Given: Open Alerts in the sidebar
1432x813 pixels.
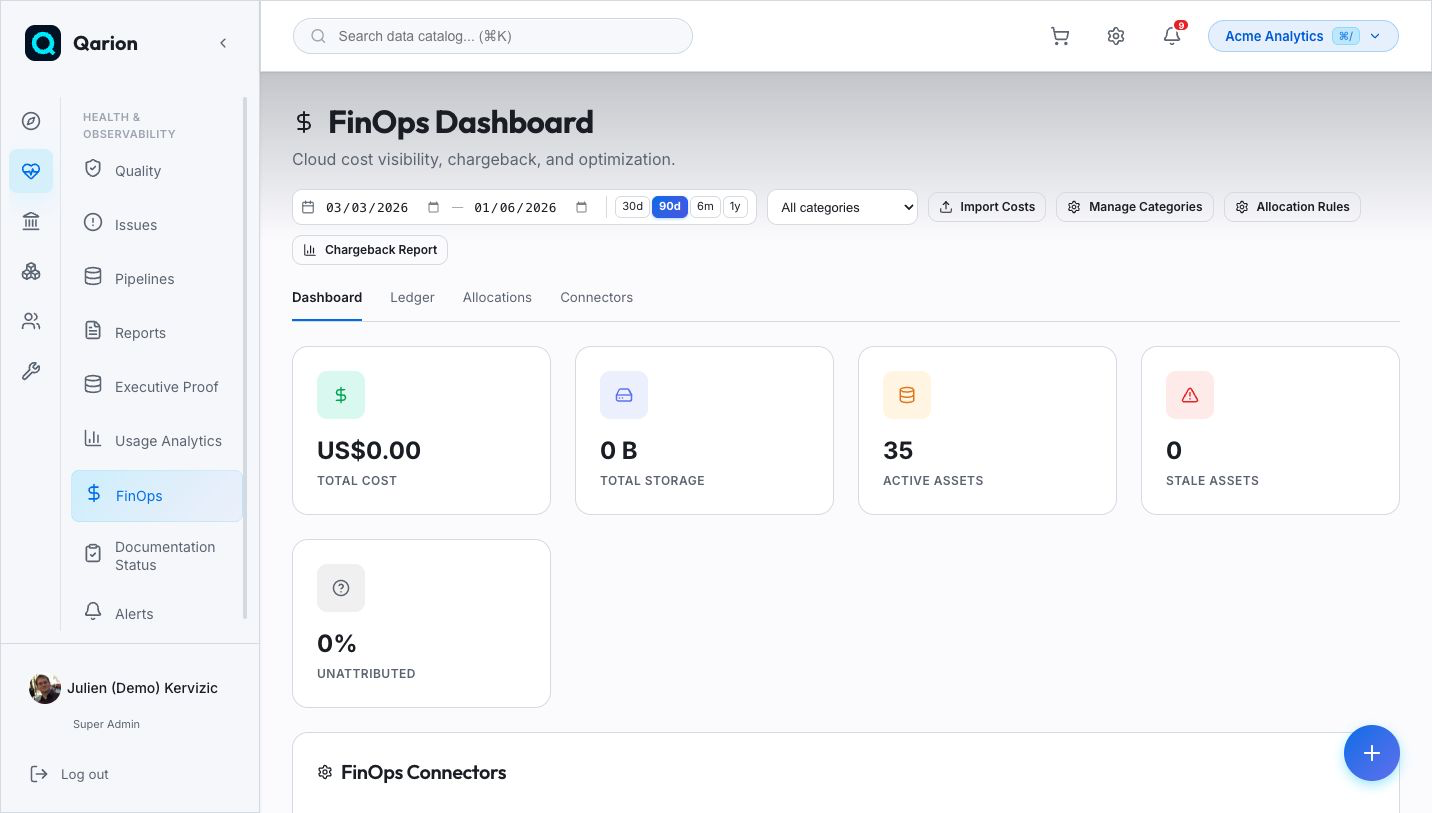Looking at the screenshot, I should point(157,614).
